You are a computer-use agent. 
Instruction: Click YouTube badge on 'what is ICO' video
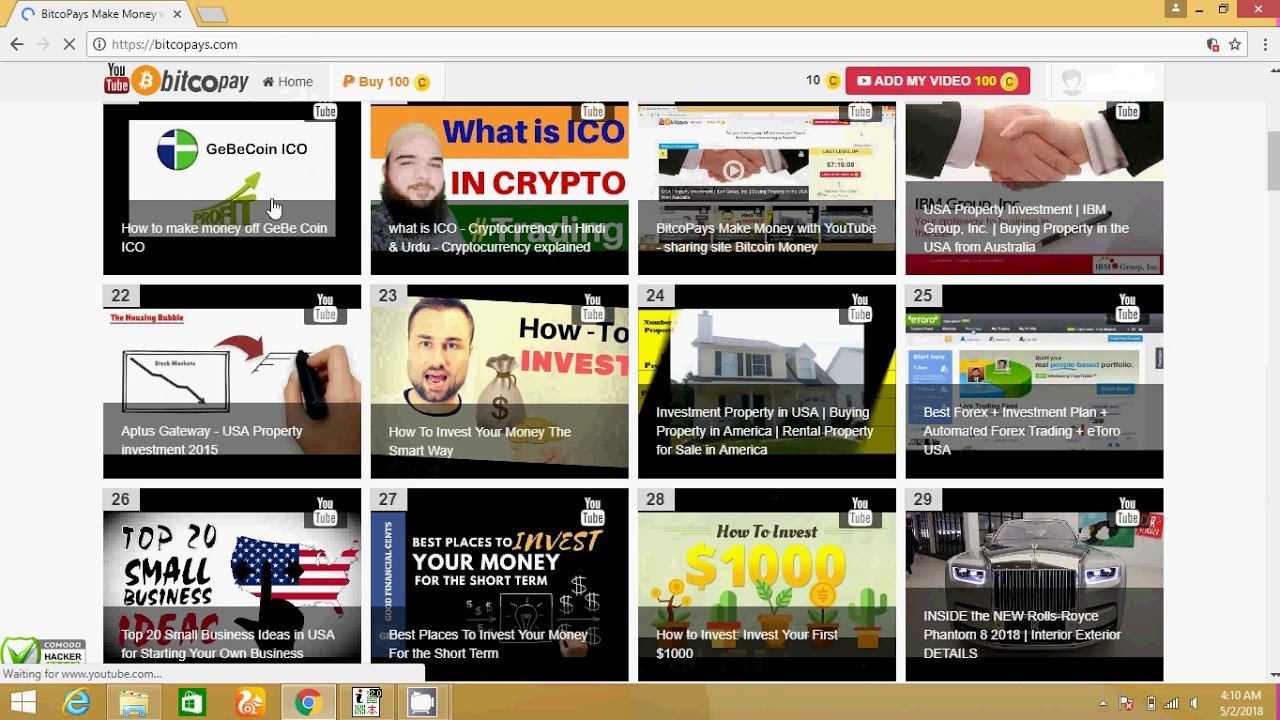[592, 111]
